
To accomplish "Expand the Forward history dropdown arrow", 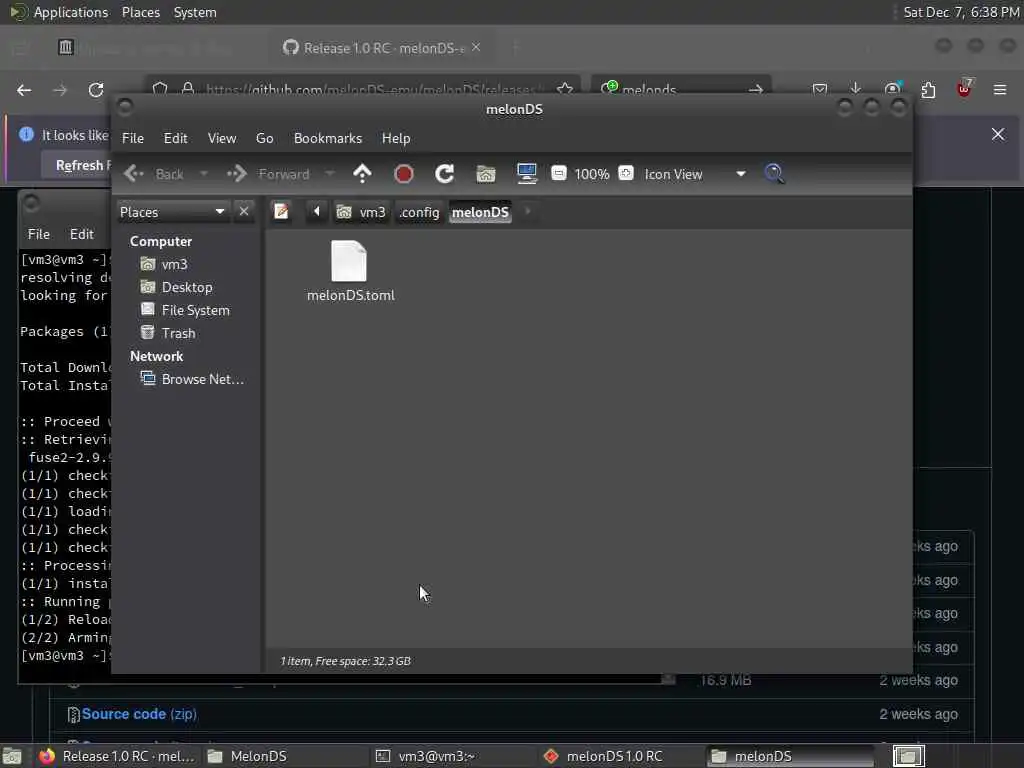I will [330, 174].
